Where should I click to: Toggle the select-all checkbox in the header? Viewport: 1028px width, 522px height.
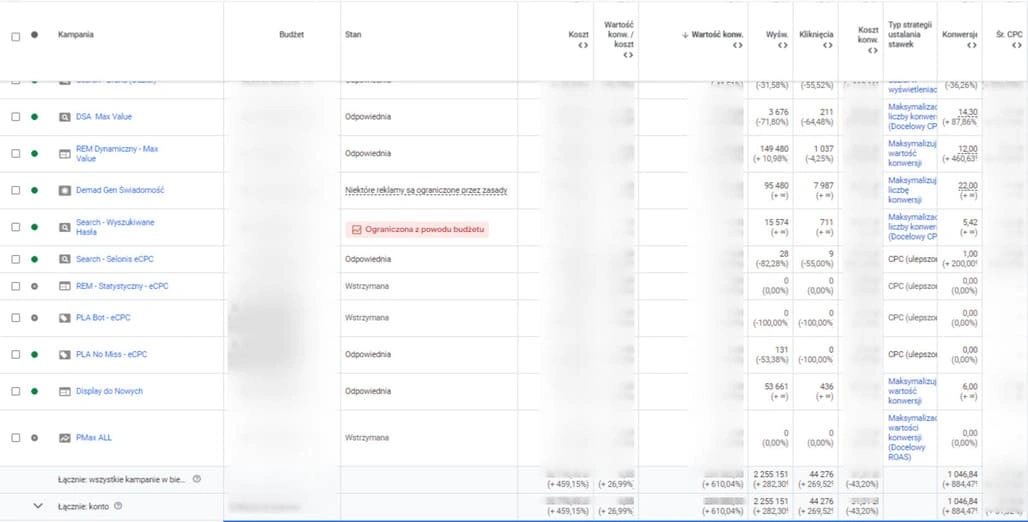pyautogui.click(x=15, y=36)
